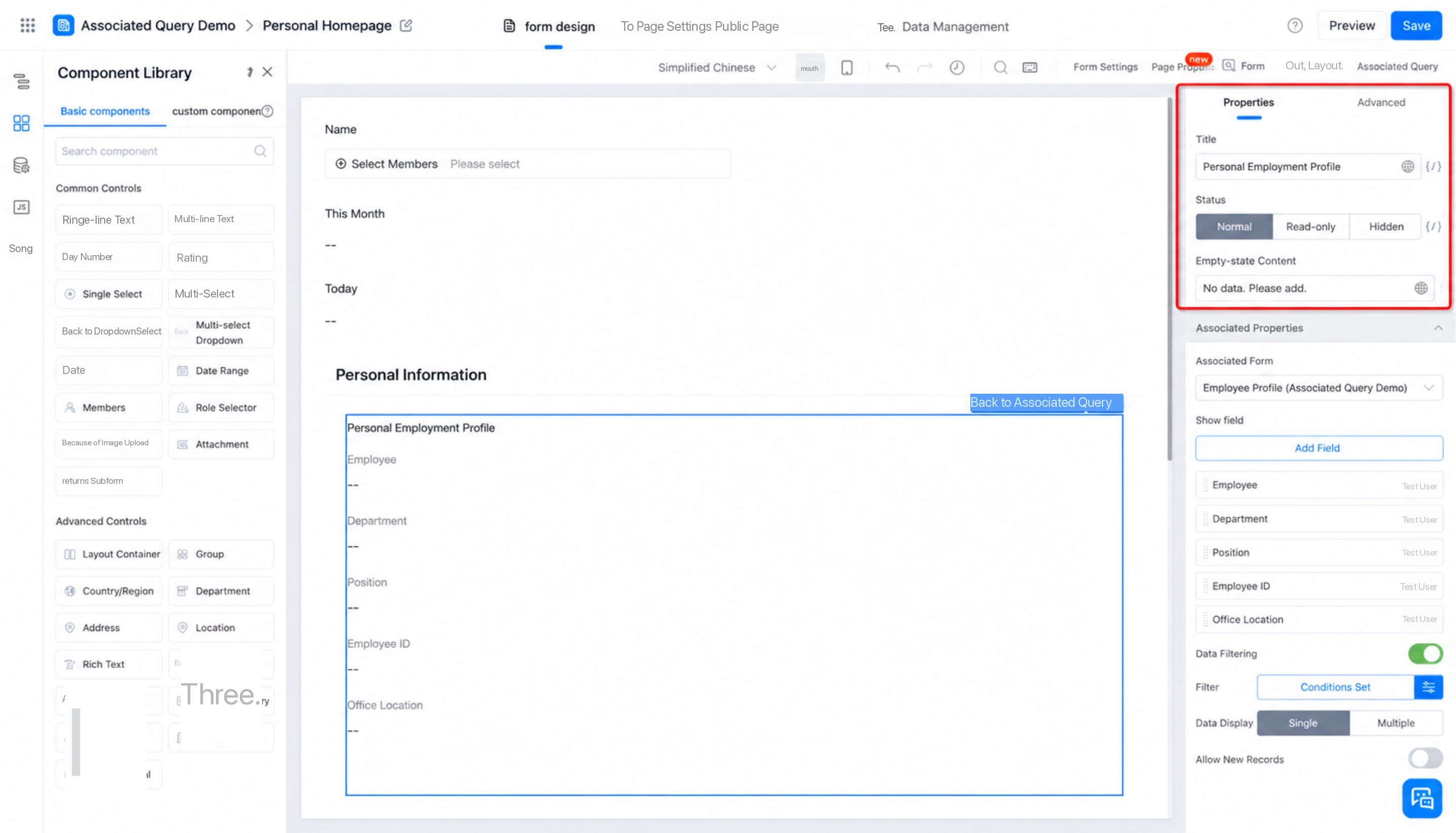Click the Add Field button
Image resolution: width=1456 pixels, height=833 pixels.
(1318, 448)
